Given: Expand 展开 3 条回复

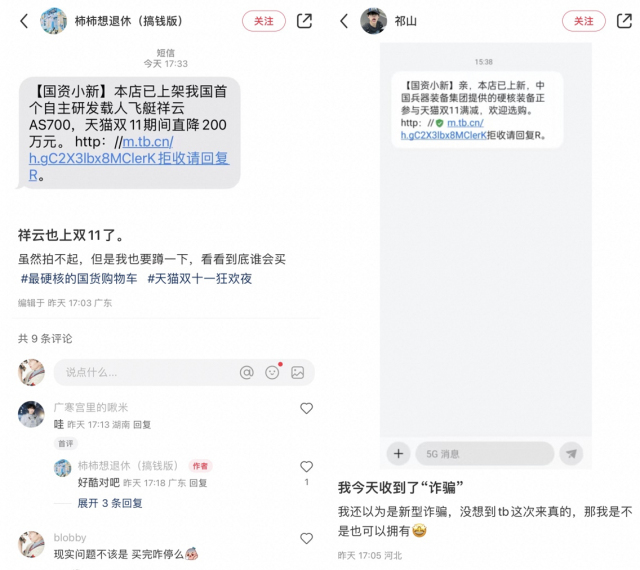Looking at the screenshot, I should 110,503.
